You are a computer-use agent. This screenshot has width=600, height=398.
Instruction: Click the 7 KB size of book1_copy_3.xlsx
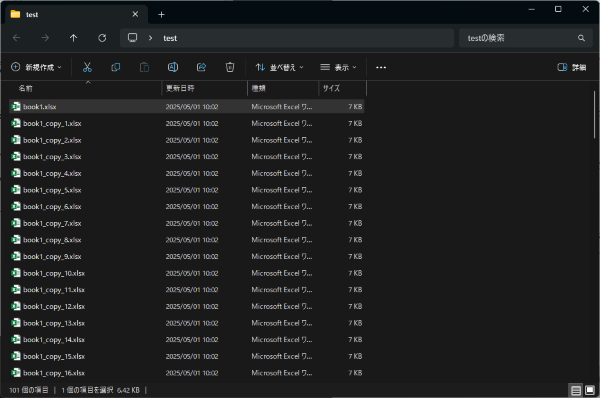coord(355,157)
